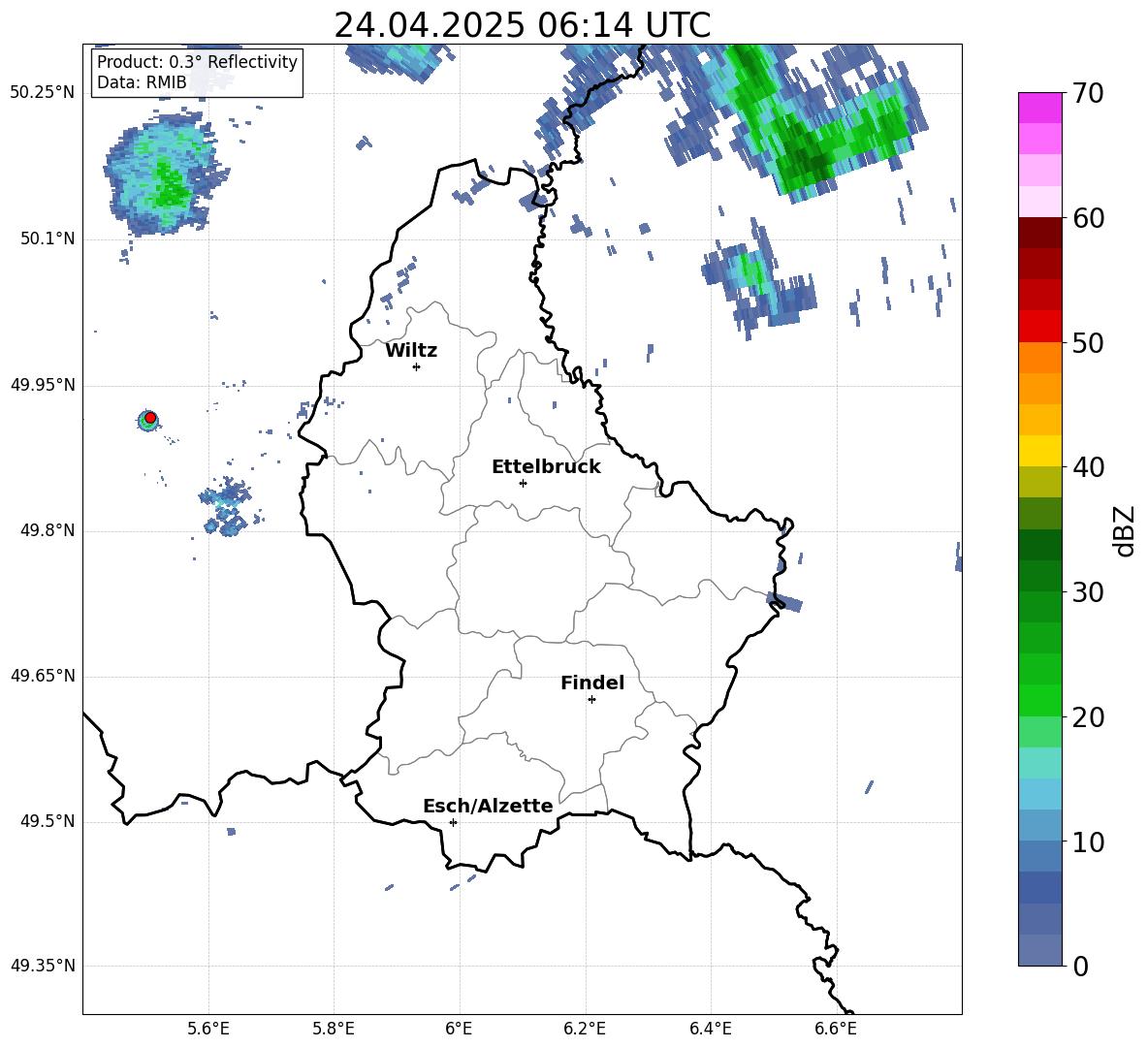This screenshot has width=1148, height=1048.
Task: Click the Esch/Alzette city label
Action: tap(489, 806)
